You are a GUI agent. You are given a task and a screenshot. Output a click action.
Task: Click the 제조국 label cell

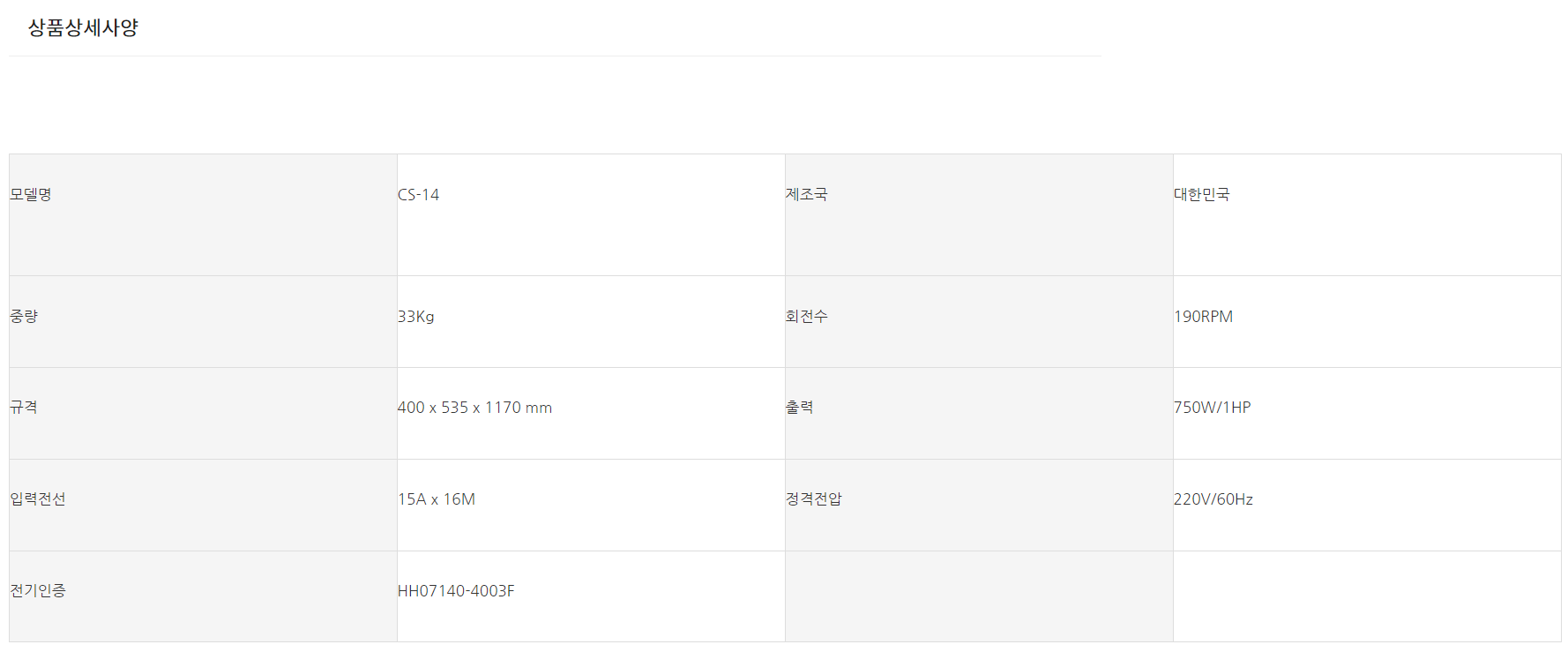pyautogui.click(x=806, y=195)
